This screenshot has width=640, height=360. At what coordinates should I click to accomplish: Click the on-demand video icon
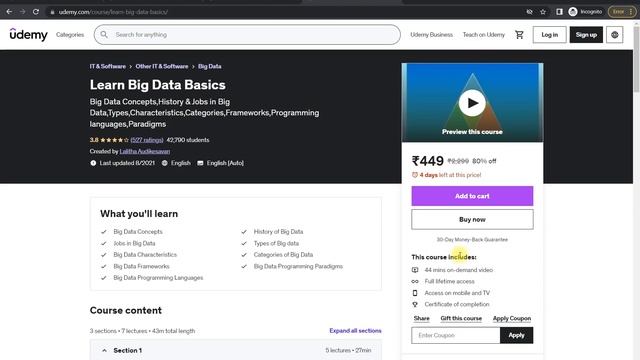tap(415, 270)
